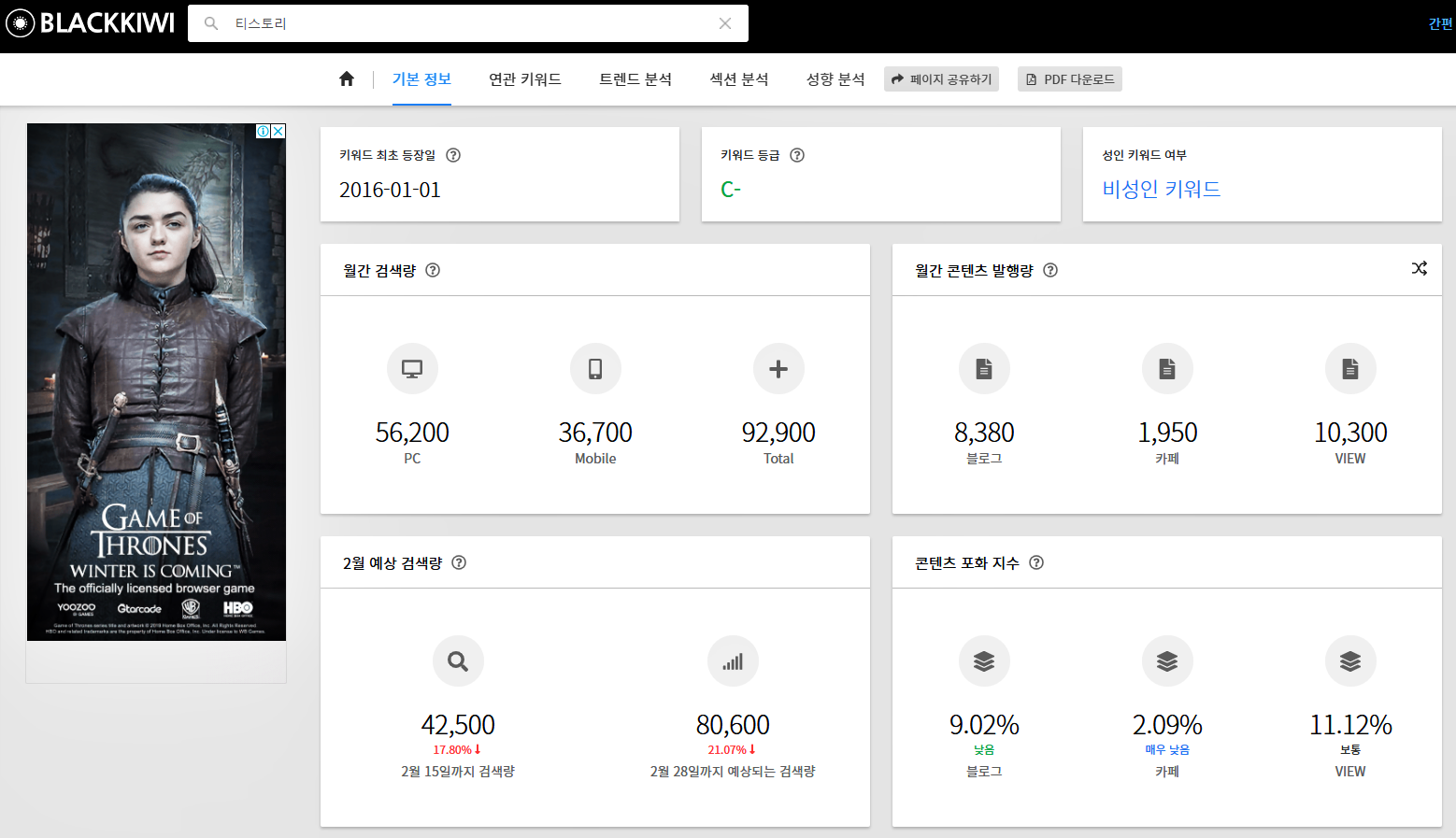Open the 간편 link at top right
This screenshot has width=1456, height=838.
coord(1440,23)
